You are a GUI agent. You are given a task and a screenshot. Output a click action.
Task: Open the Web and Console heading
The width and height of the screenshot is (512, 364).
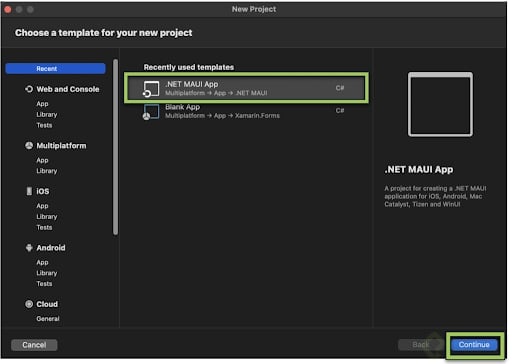pyautogui.click(x=68, y=89)
